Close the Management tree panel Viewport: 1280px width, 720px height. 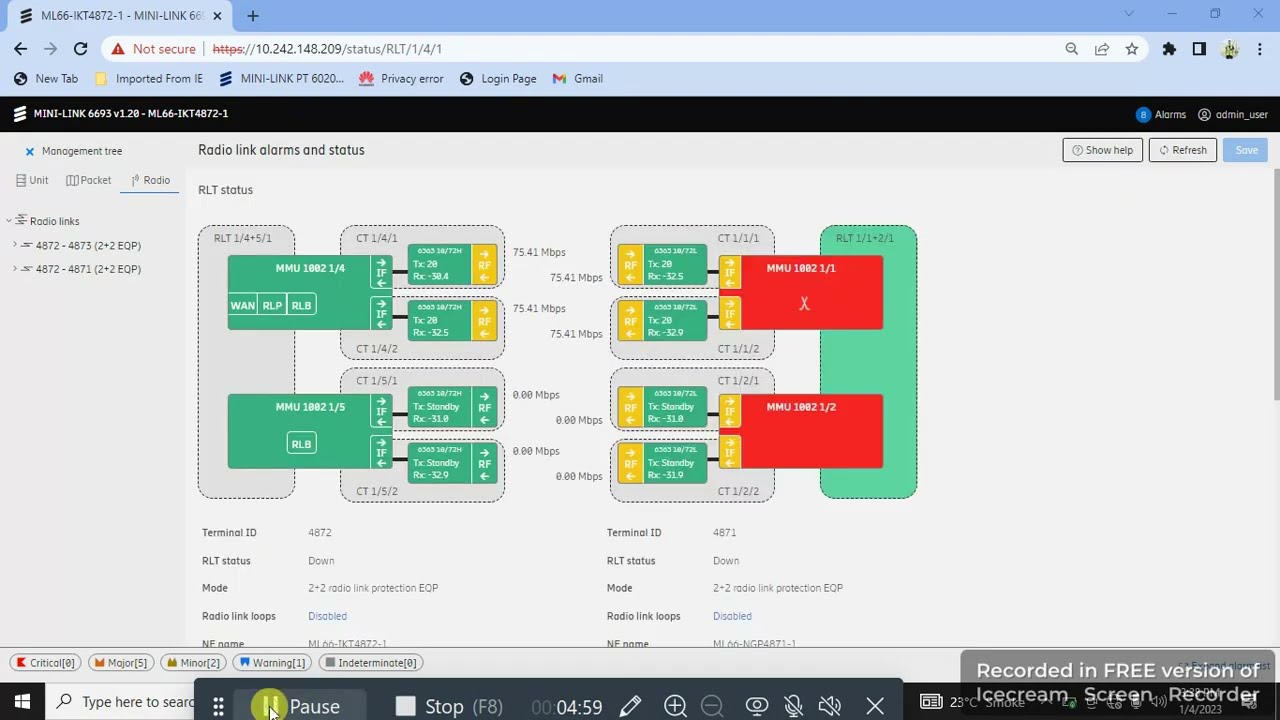(x=29, y=151)
